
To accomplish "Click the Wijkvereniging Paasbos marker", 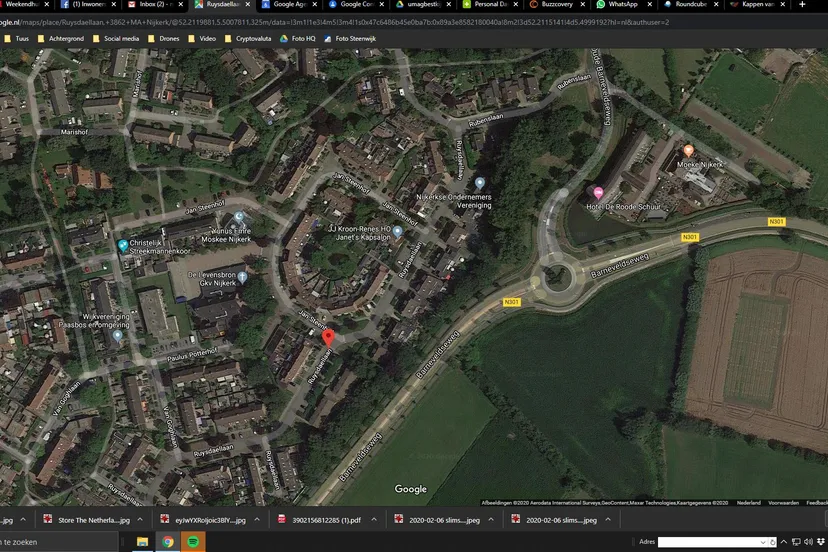I will (117, 335).
